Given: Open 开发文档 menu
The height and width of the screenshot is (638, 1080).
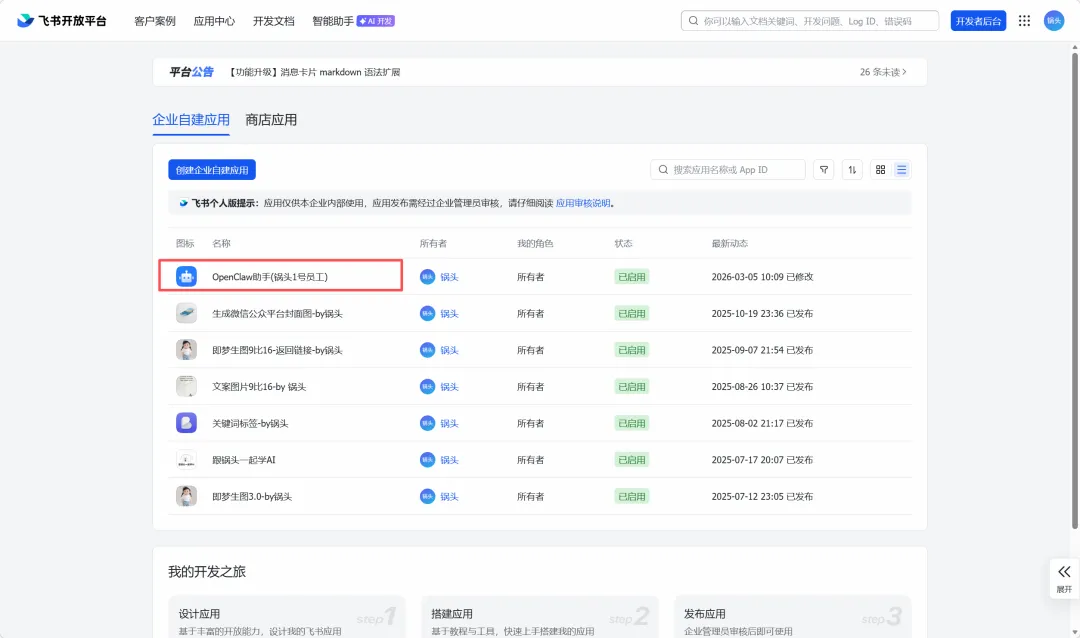Looking at the screenshot, I should pyautogui.click(x=273, y=21).
